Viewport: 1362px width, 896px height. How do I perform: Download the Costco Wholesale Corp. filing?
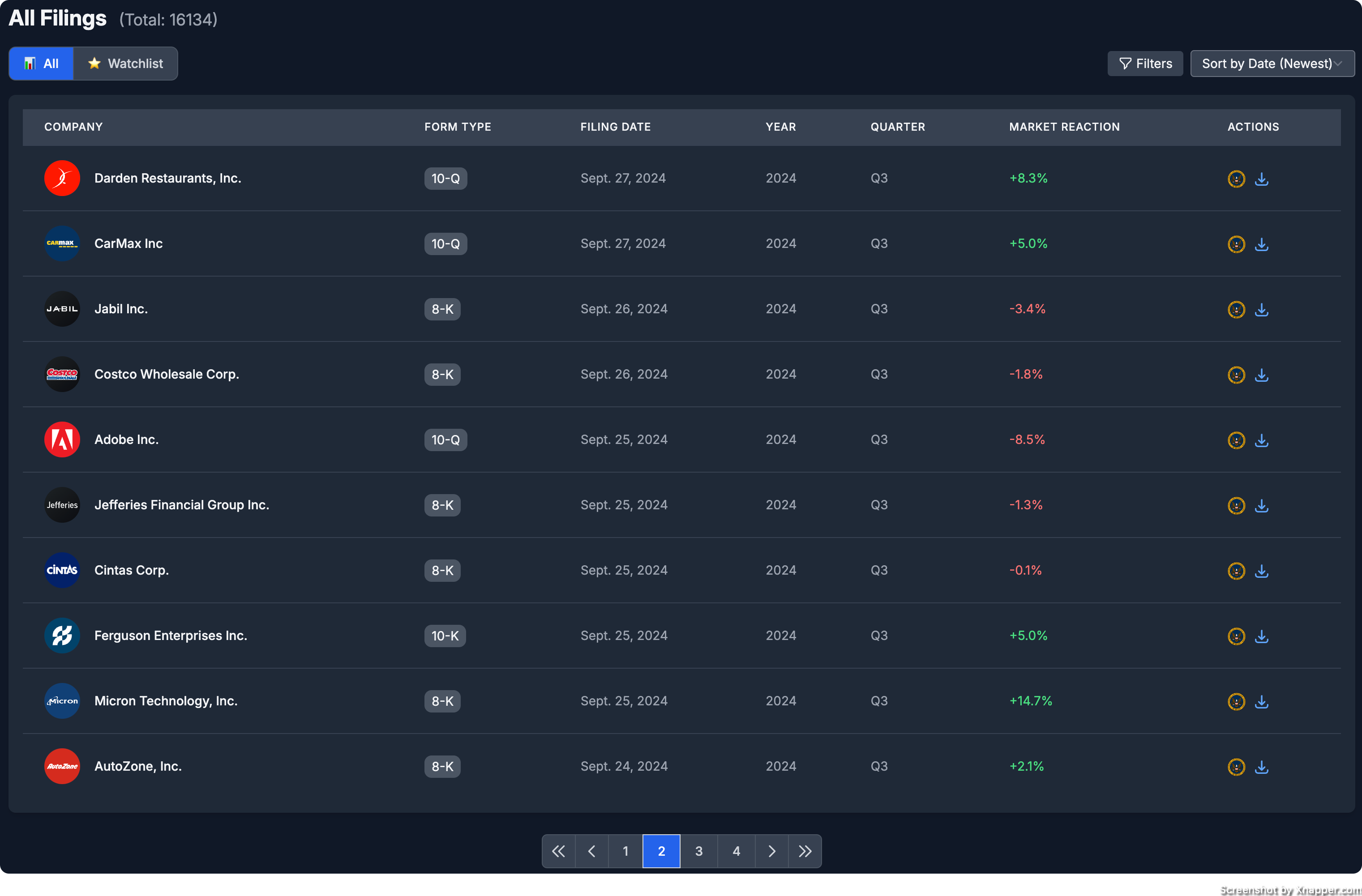coord(1261,375)
